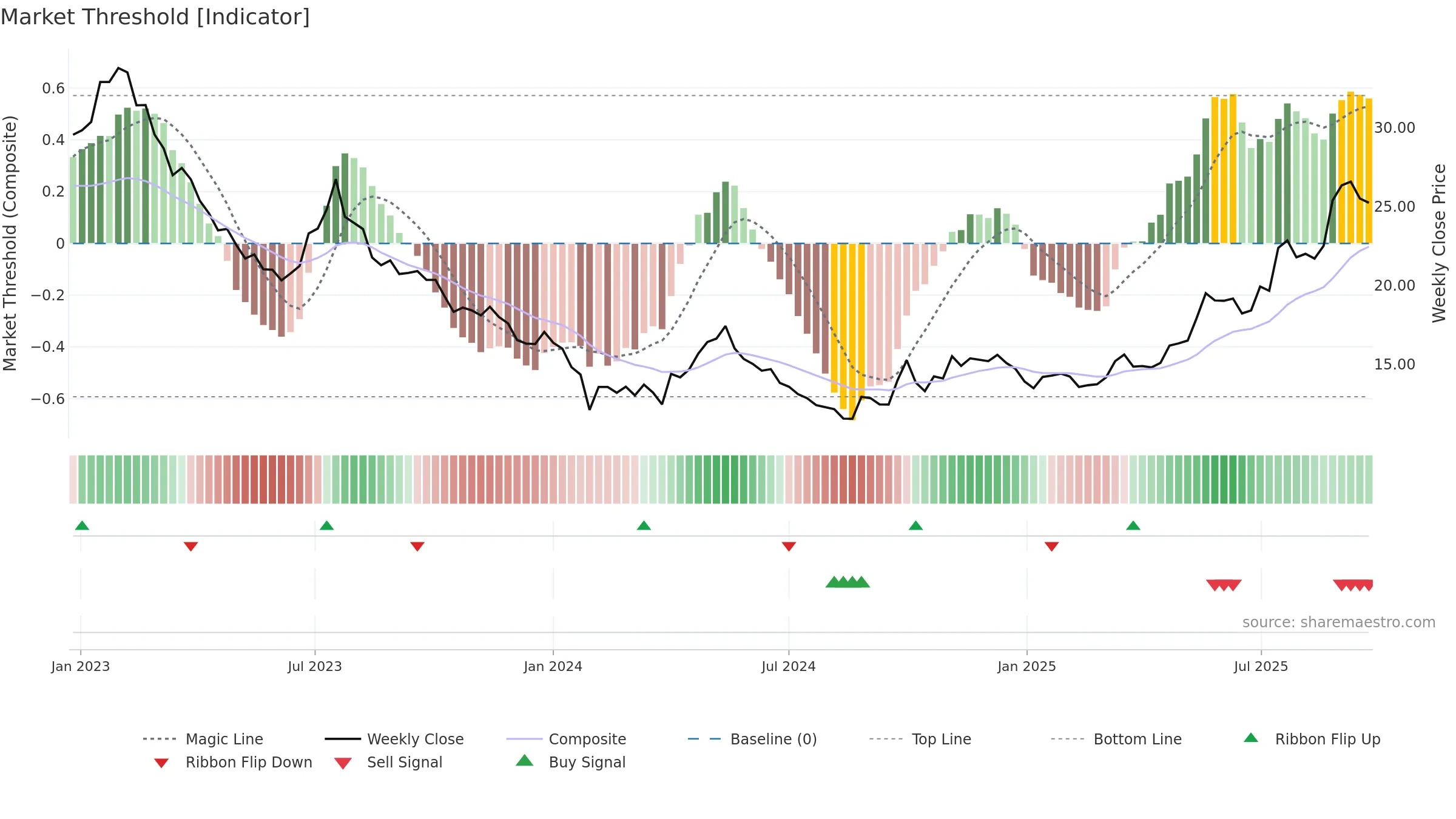Click the Ribbon Flip Up marker at Jan 2023
The height and width of the screenshot is (819, 1456).
pos(82,525)
